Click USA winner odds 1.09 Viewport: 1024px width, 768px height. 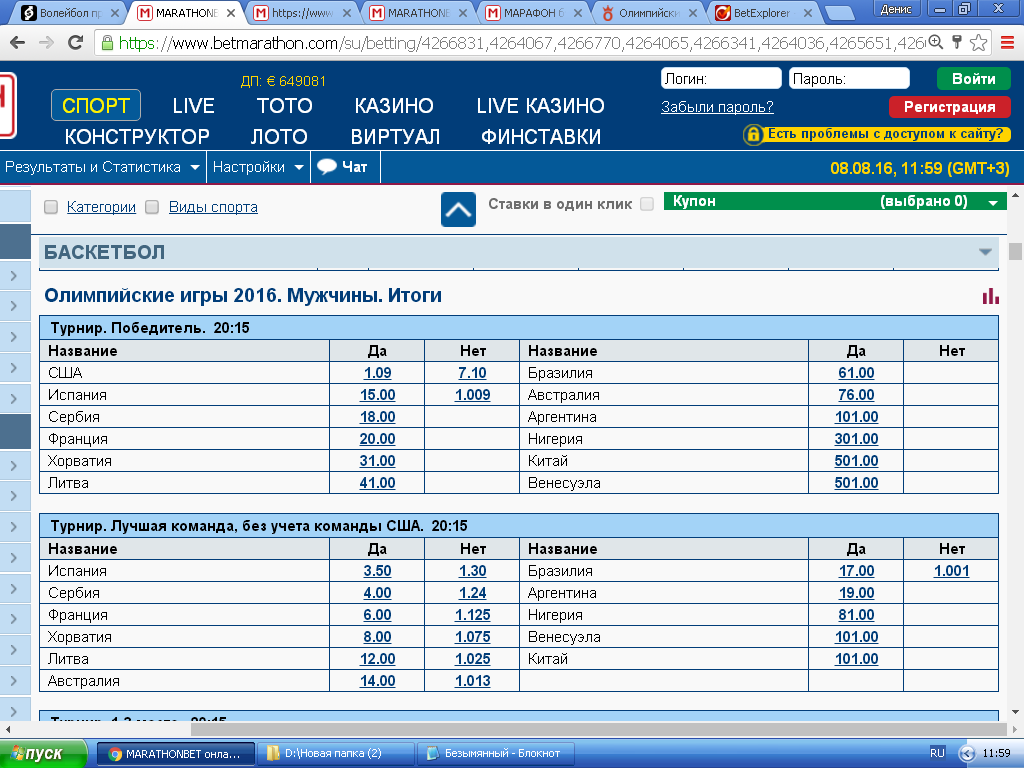pyautogui.click(x=377, y=373)
